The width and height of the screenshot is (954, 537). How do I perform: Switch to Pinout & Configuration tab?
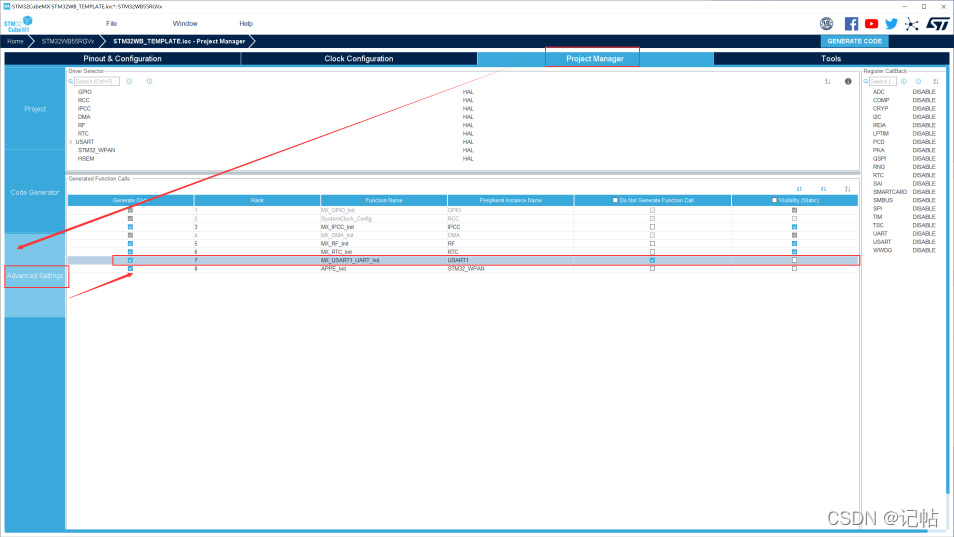pos(122,59)
